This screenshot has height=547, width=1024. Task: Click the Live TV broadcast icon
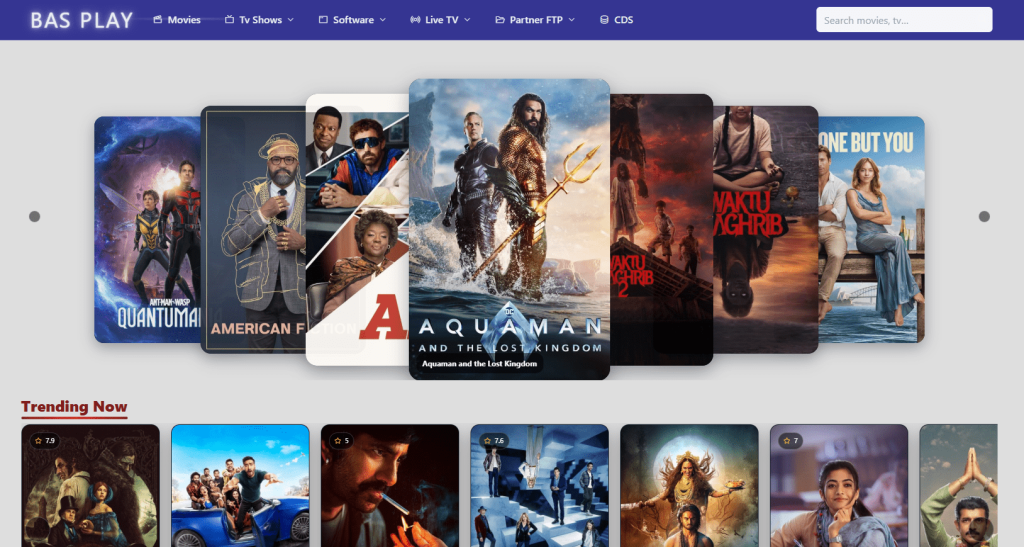415,20
